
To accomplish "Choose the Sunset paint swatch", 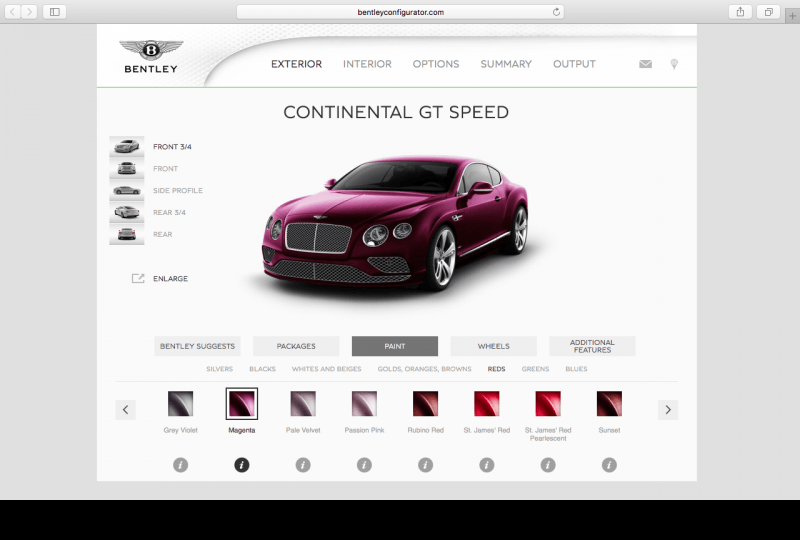I will (x=609, y=404).
